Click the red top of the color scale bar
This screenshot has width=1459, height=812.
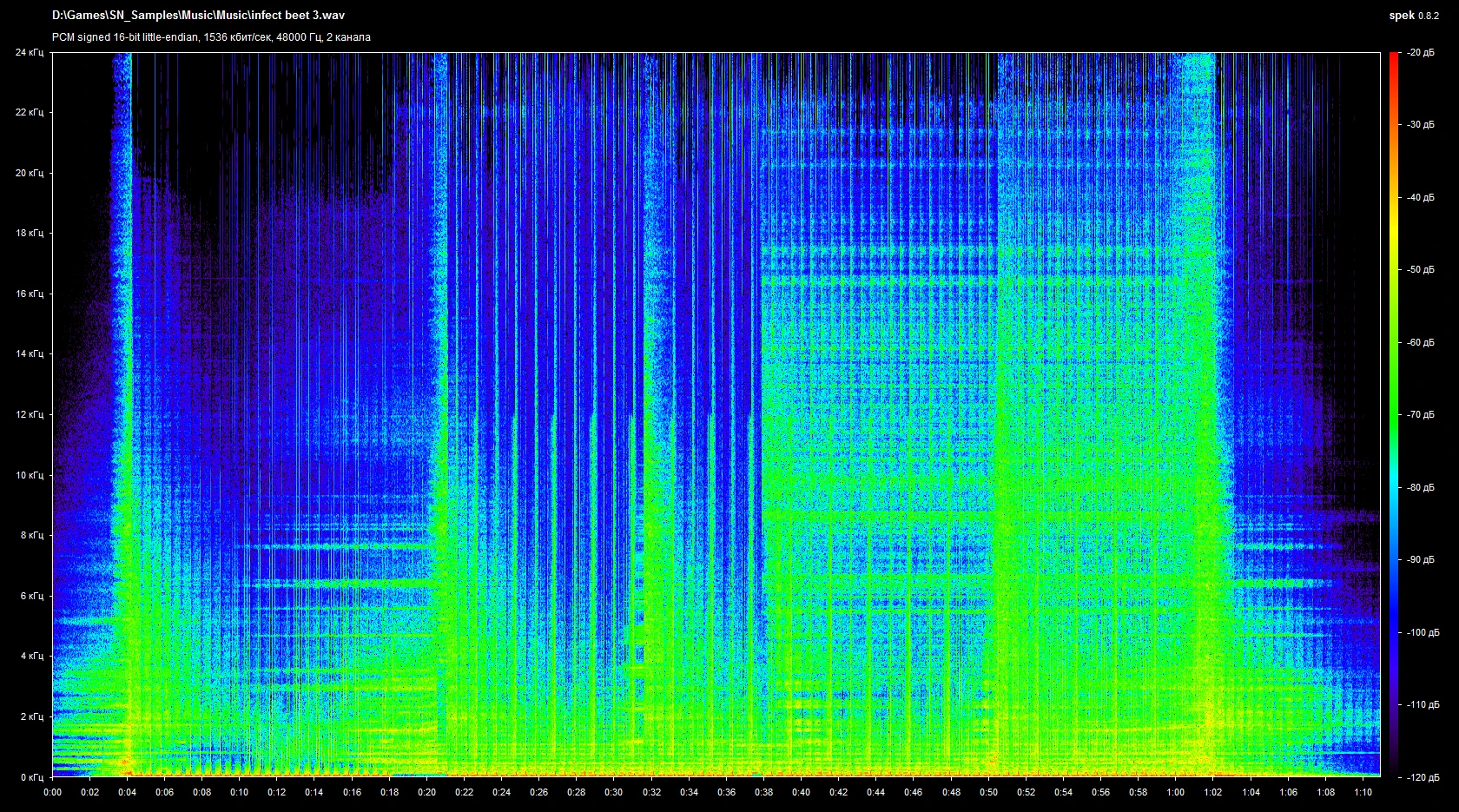coord(1394,57)
